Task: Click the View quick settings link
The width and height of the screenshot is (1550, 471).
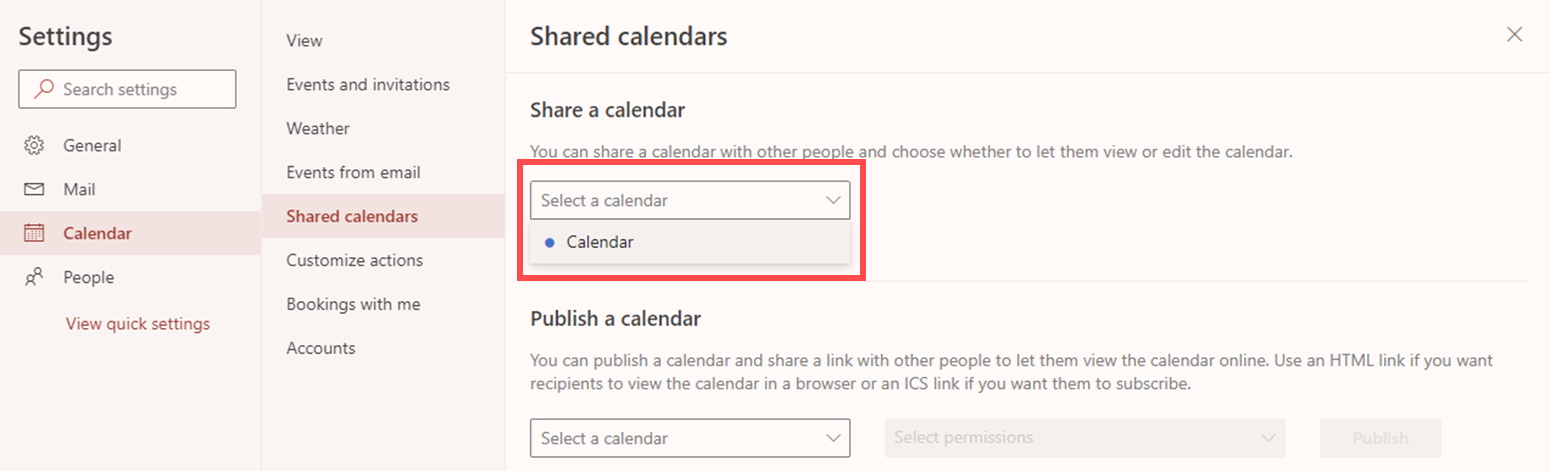Action: (x=138, y=324)
